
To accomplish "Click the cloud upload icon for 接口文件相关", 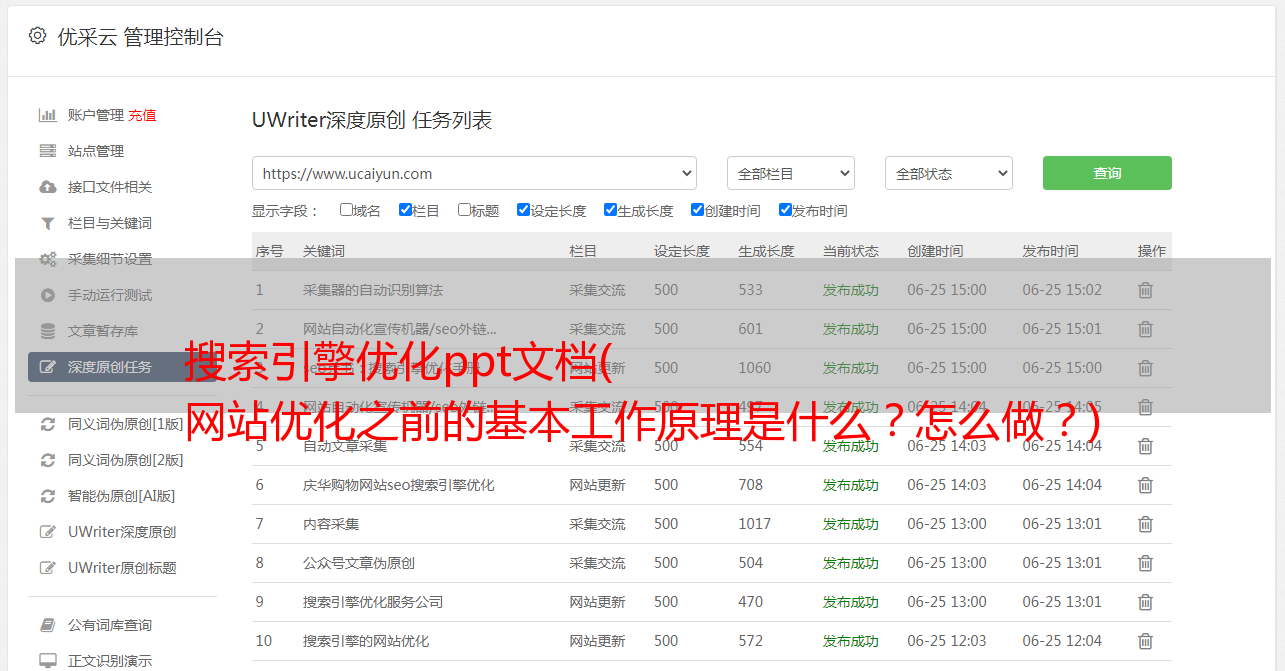I will [x=47, y=187].
